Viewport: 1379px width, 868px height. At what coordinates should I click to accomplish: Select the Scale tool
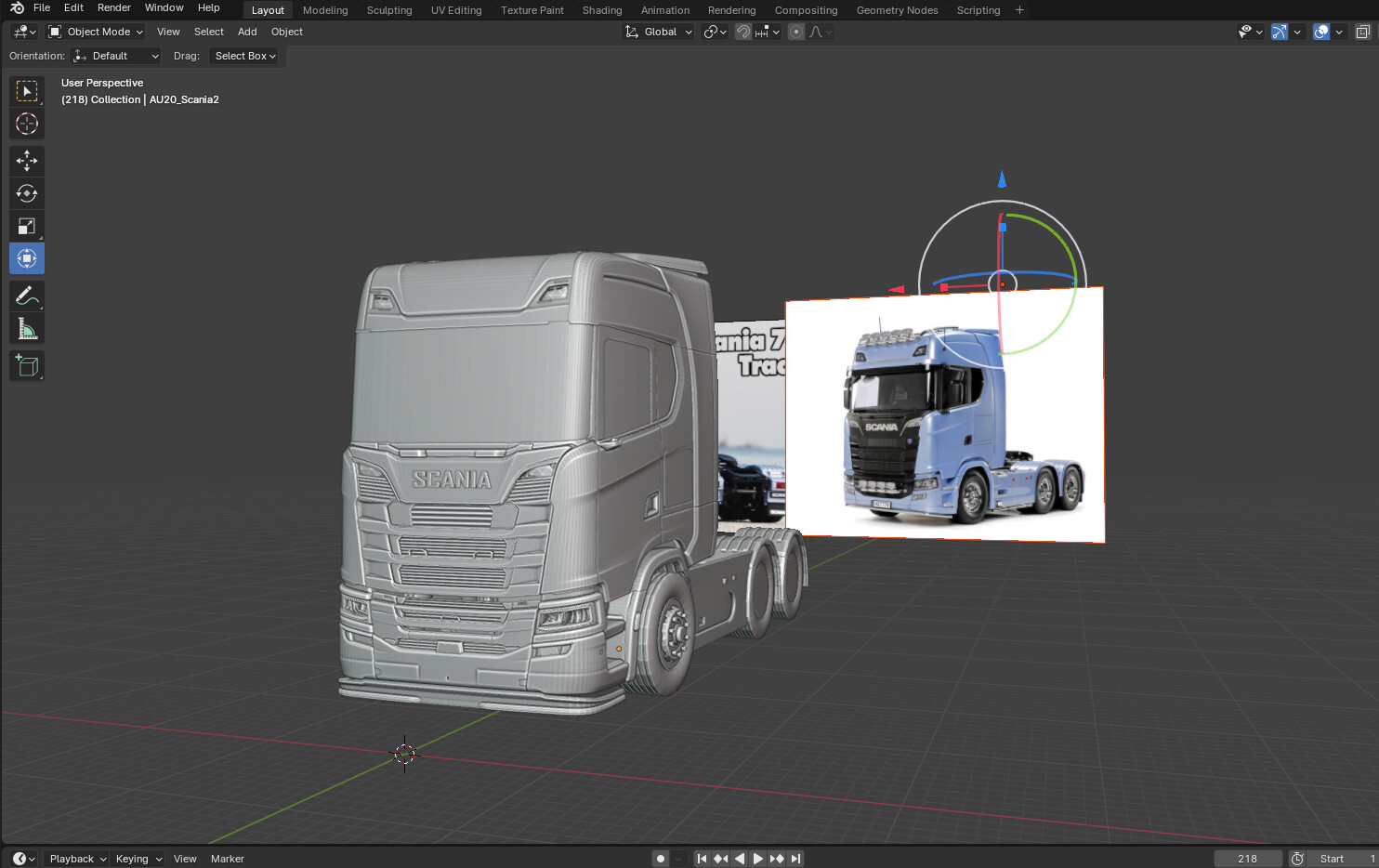26,225
